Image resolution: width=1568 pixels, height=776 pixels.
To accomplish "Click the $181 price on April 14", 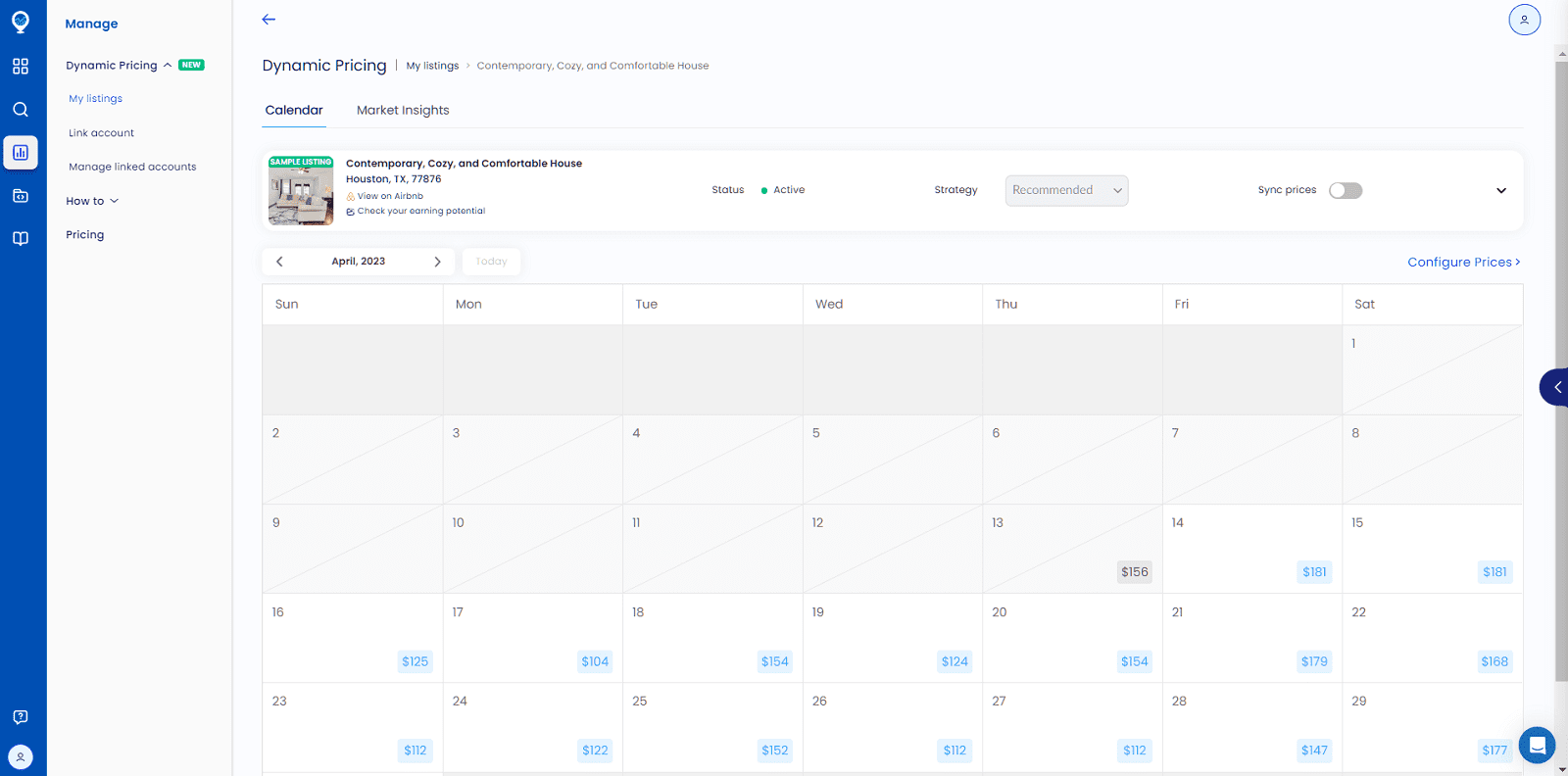I will 1314,572.
